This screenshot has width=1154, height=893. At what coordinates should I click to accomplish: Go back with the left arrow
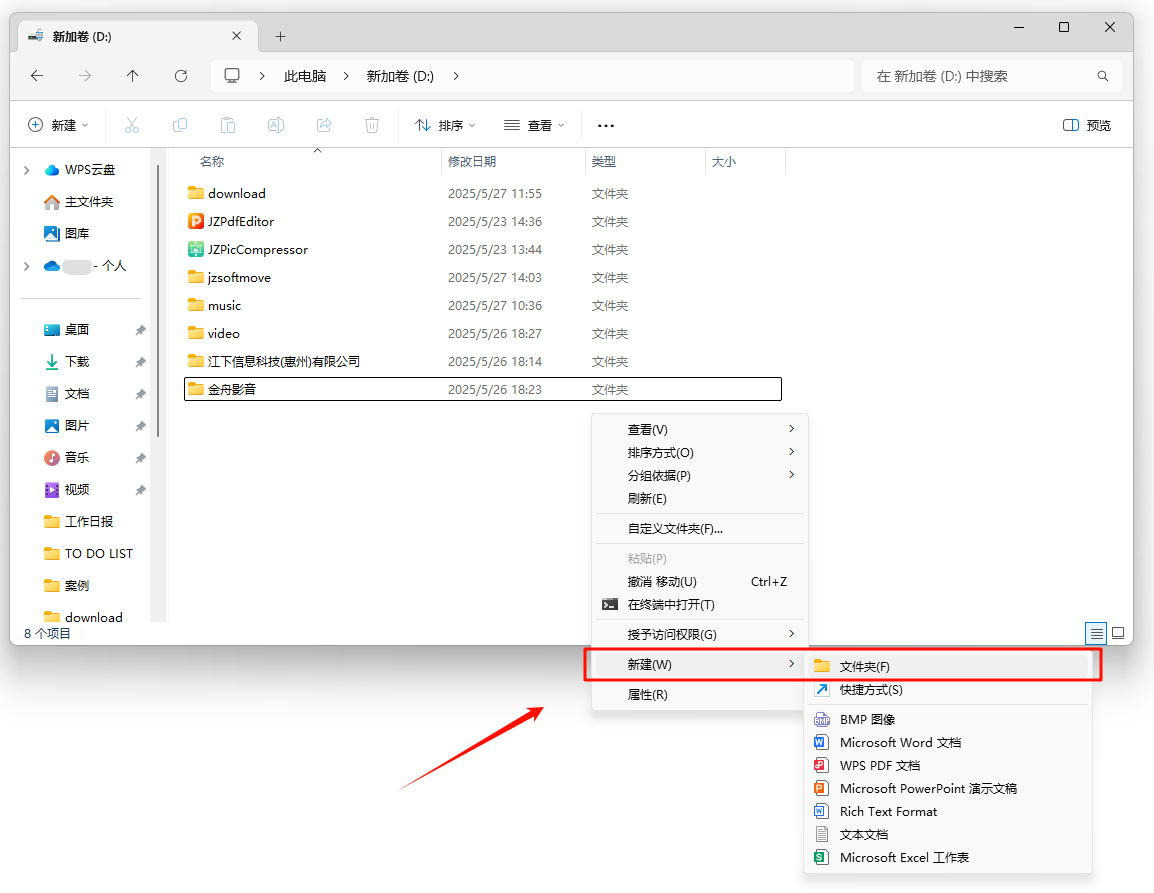[37, 76]
